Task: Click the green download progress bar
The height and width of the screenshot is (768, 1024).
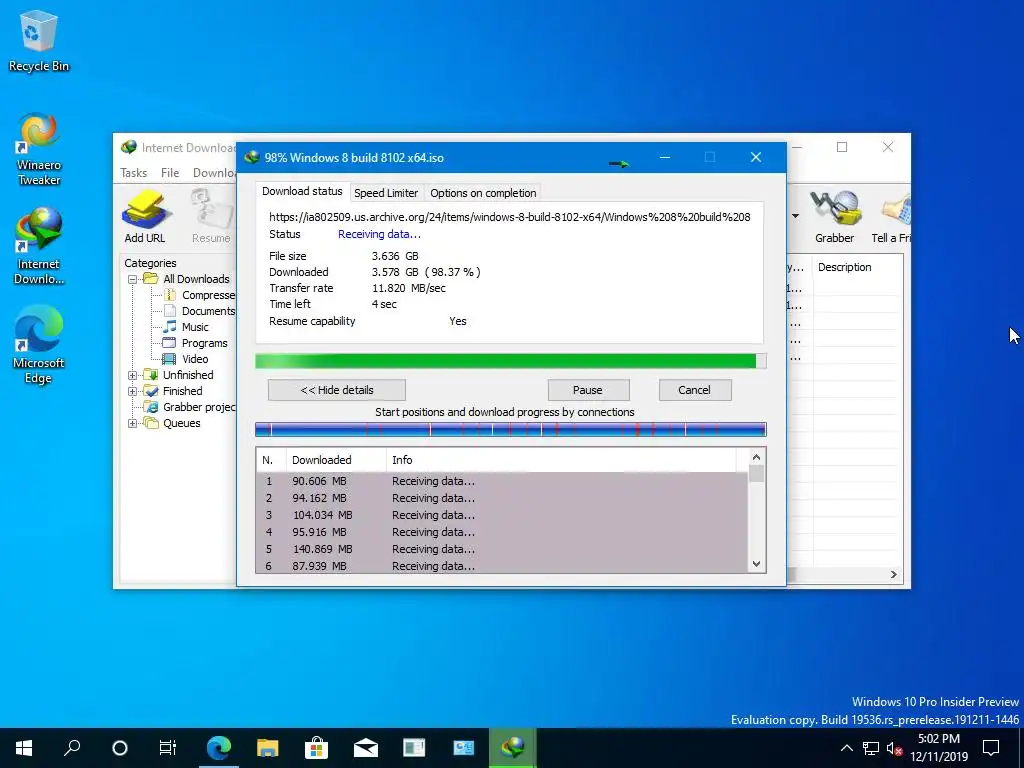Action: (511, 361)
